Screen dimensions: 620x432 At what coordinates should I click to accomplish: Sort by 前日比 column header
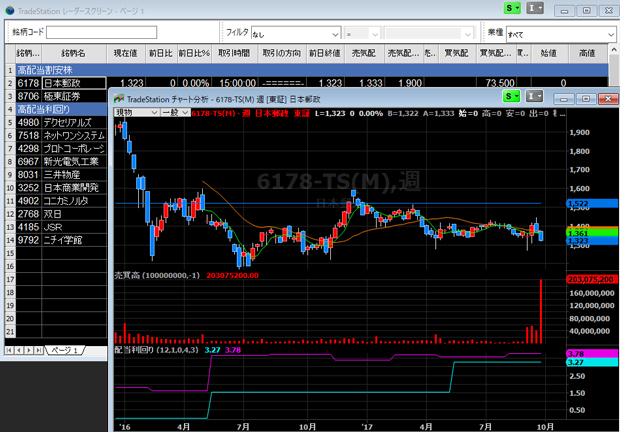(x=161, y=53)
